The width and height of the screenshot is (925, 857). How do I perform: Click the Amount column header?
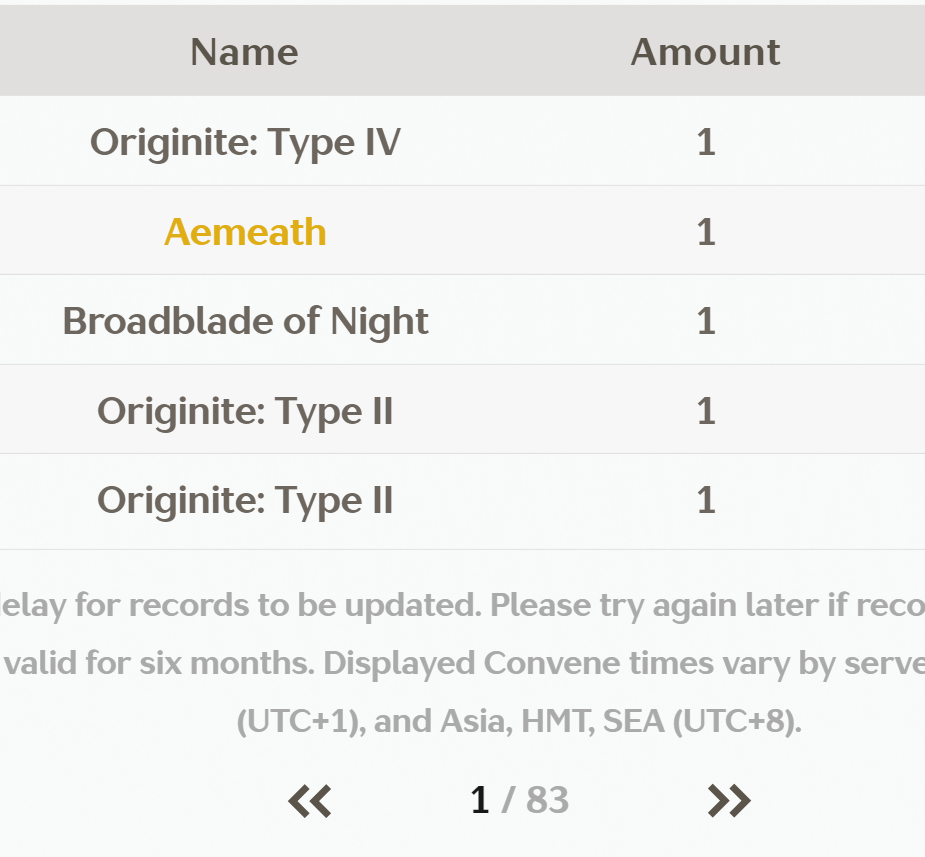tap(705, 52)
